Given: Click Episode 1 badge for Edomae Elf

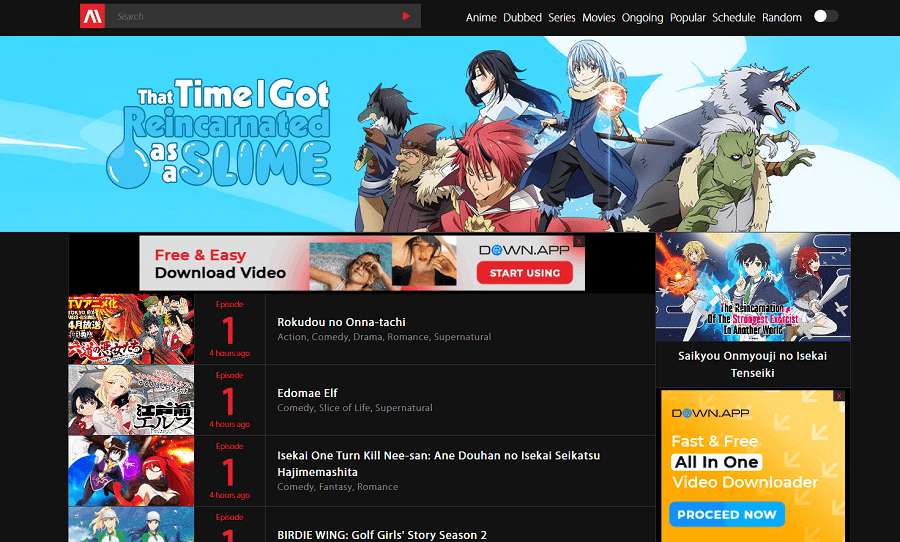Looking at the screenshot, I should tap(230, 400).
